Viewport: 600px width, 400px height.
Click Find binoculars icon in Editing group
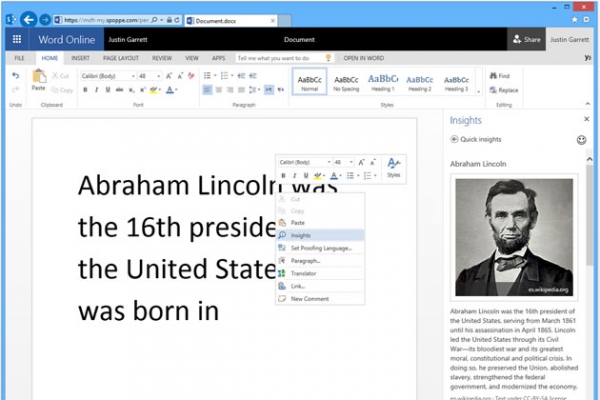pyautogui.click(x=493, y=76)
